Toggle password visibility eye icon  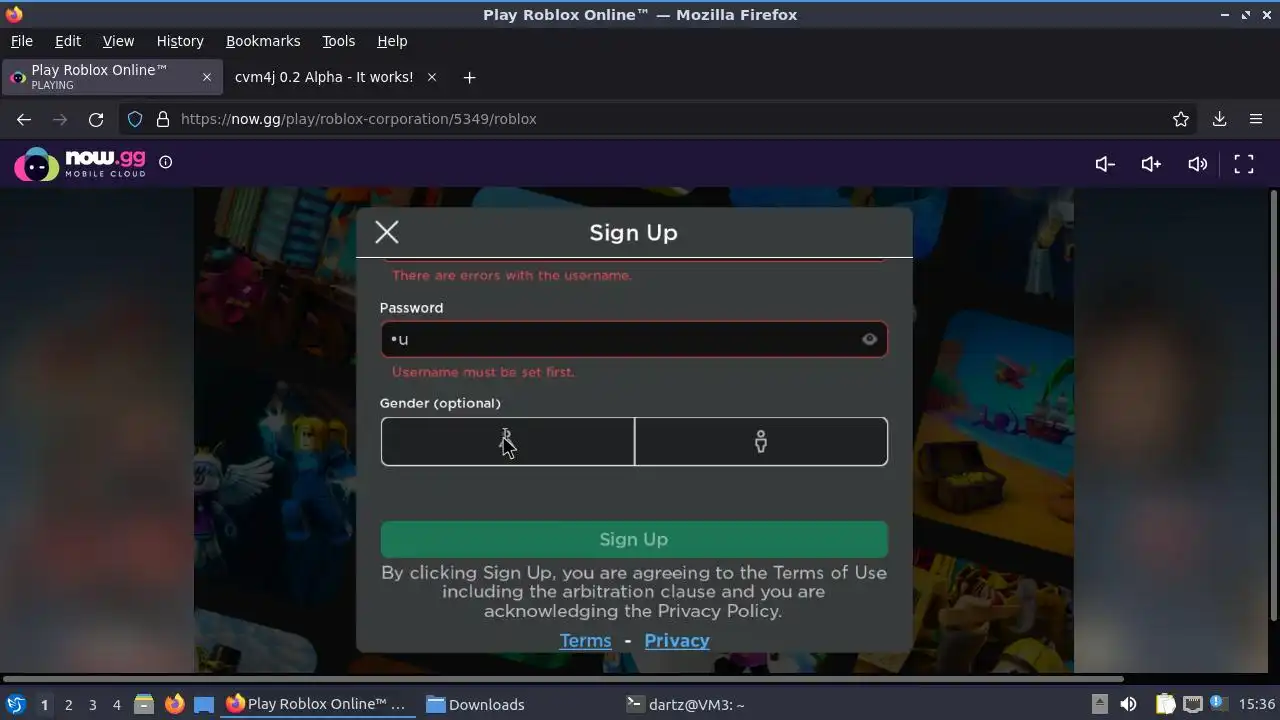point(869,339)
